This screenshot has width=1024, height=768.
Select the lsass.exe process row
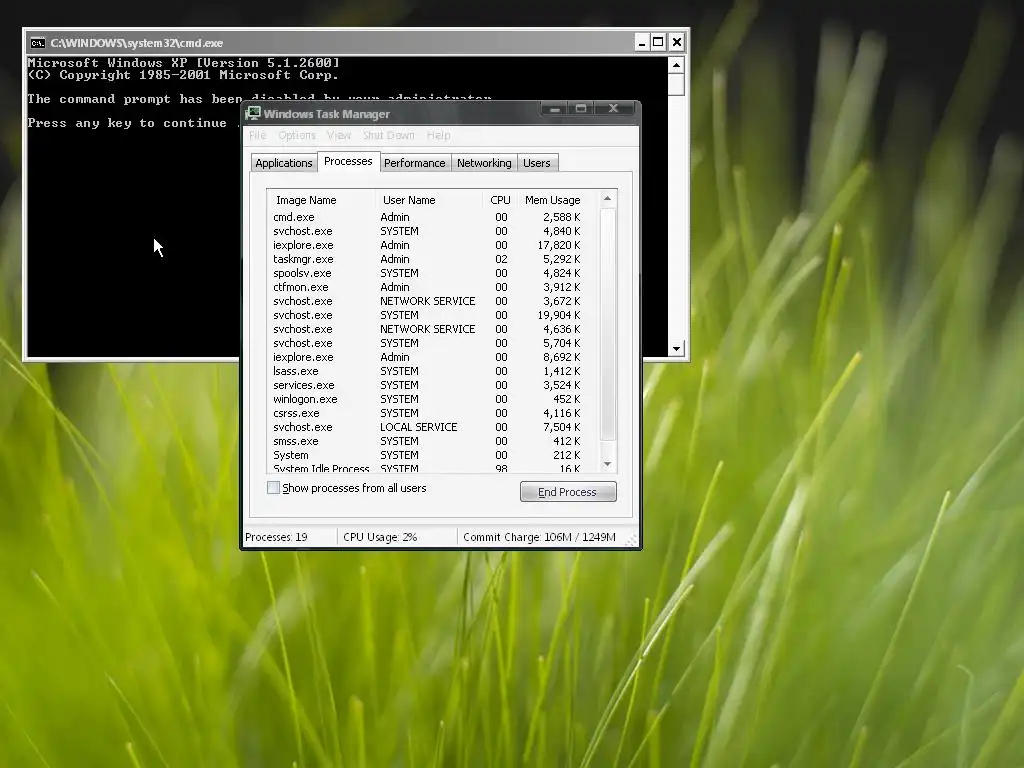coord(432,371)
